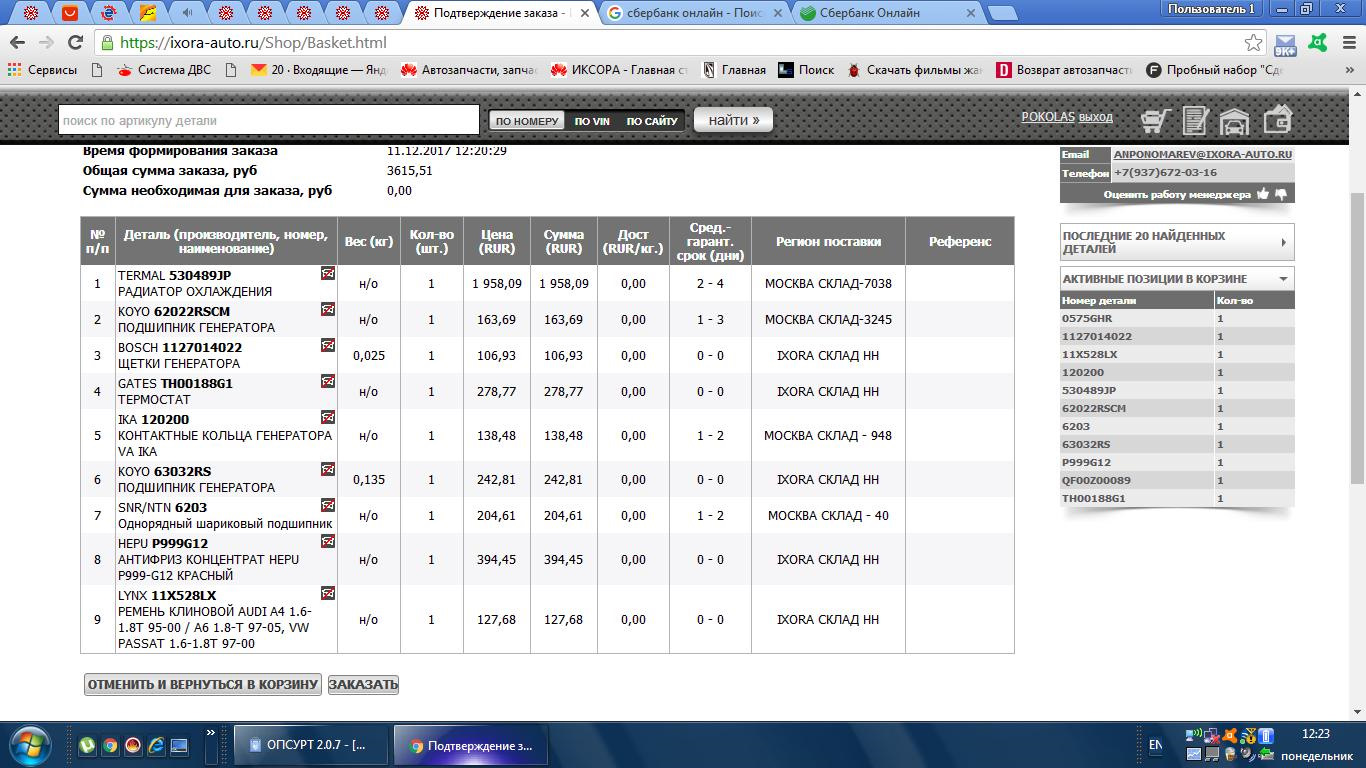Open the POKOLAS account link
The height and width of the screenshot is (768, 1366).
pyautogui.click(x=1047, y=117)
